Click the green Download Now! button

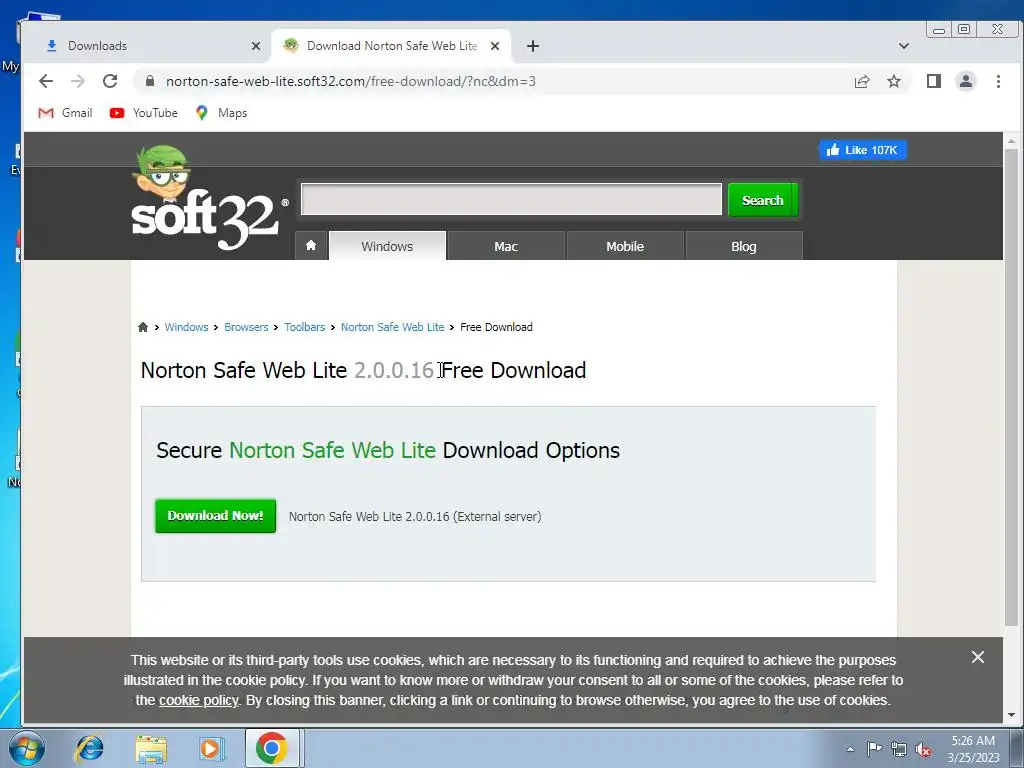click(216, 516)
